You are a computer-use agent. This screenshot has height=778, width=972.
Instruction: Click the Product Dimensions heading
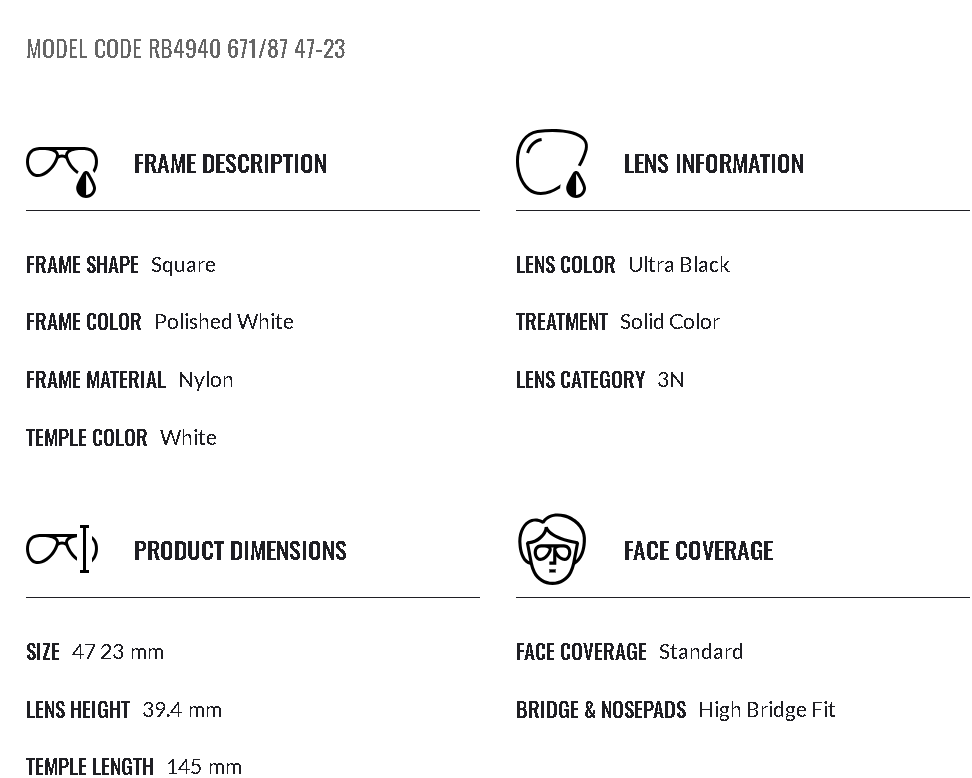[240, 551]
